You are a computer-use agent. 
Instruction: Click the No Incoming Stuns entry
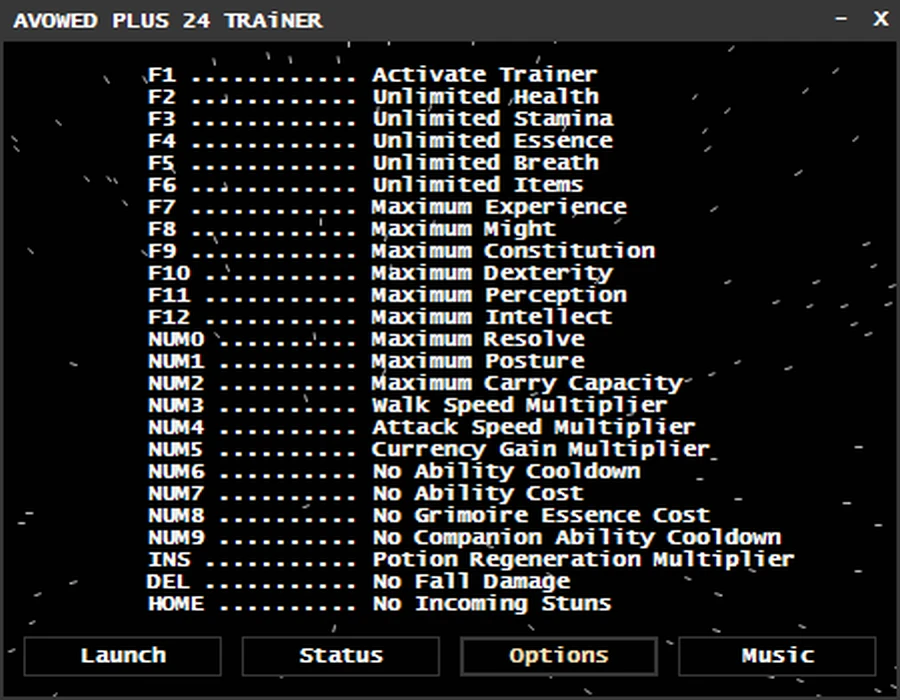tap(379, 604)
